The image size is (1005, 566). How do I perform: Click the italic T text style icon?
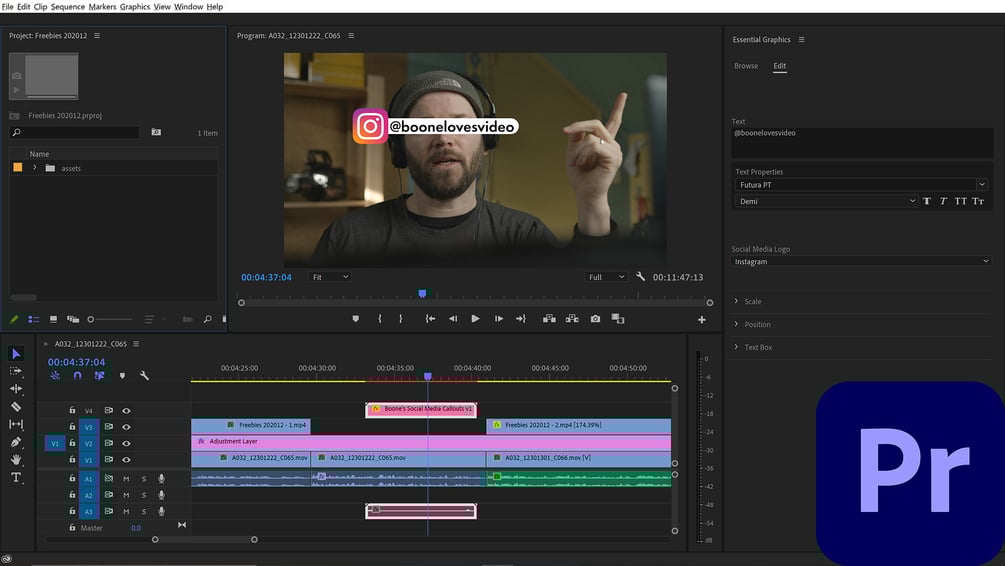[943, 201]
